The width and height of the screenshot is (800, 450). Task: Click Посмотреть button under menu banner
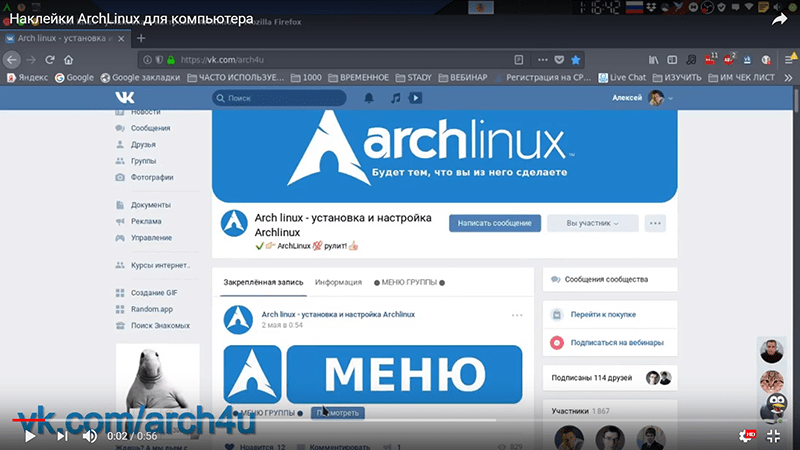pos(338,413)
